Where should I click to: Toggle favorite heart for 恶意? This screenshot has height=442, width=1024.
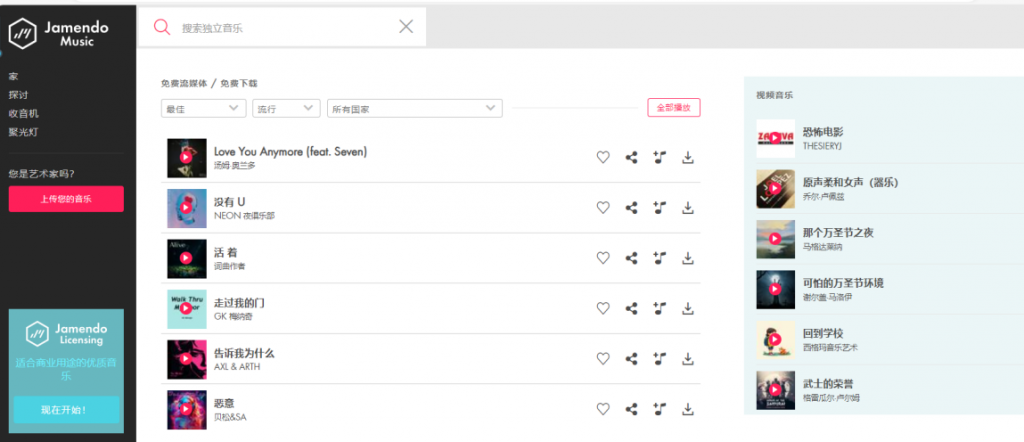point(603,408)
